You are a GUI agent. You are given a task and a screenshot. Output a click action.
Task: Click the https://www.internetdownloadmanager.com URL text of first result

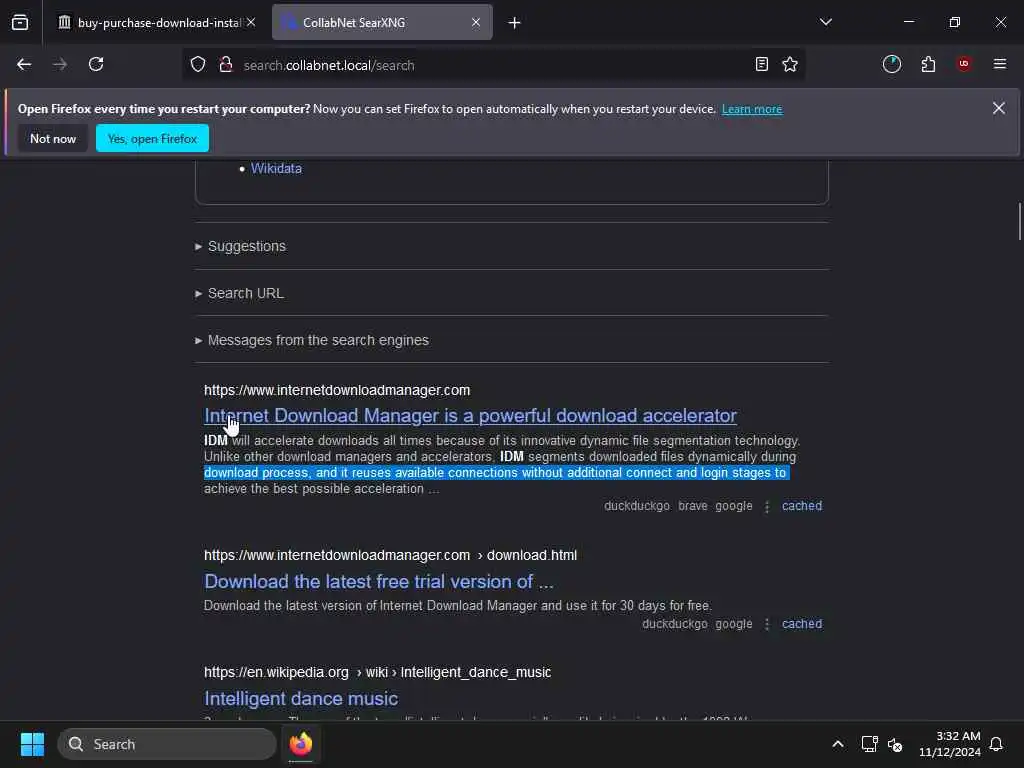tap(337, 390)
